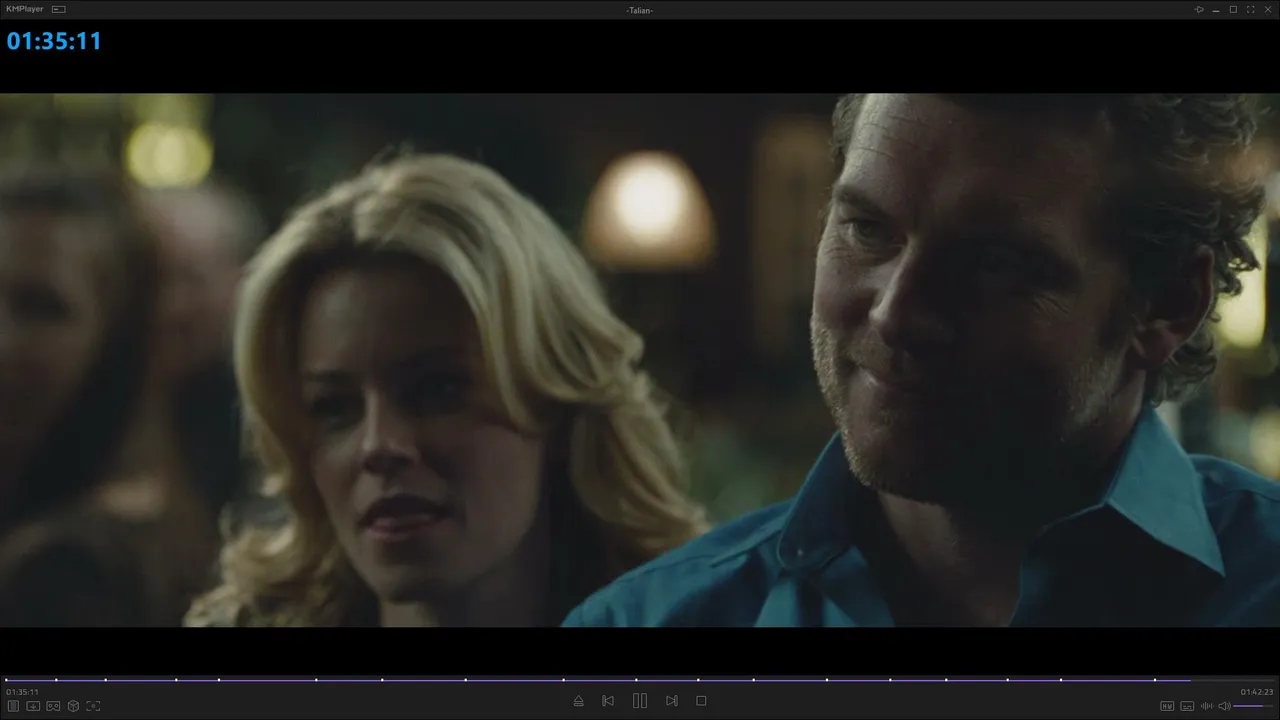Screen dimensions: 1280x720
Task: Adjust the volume slider
Action: pos(1254,706)
